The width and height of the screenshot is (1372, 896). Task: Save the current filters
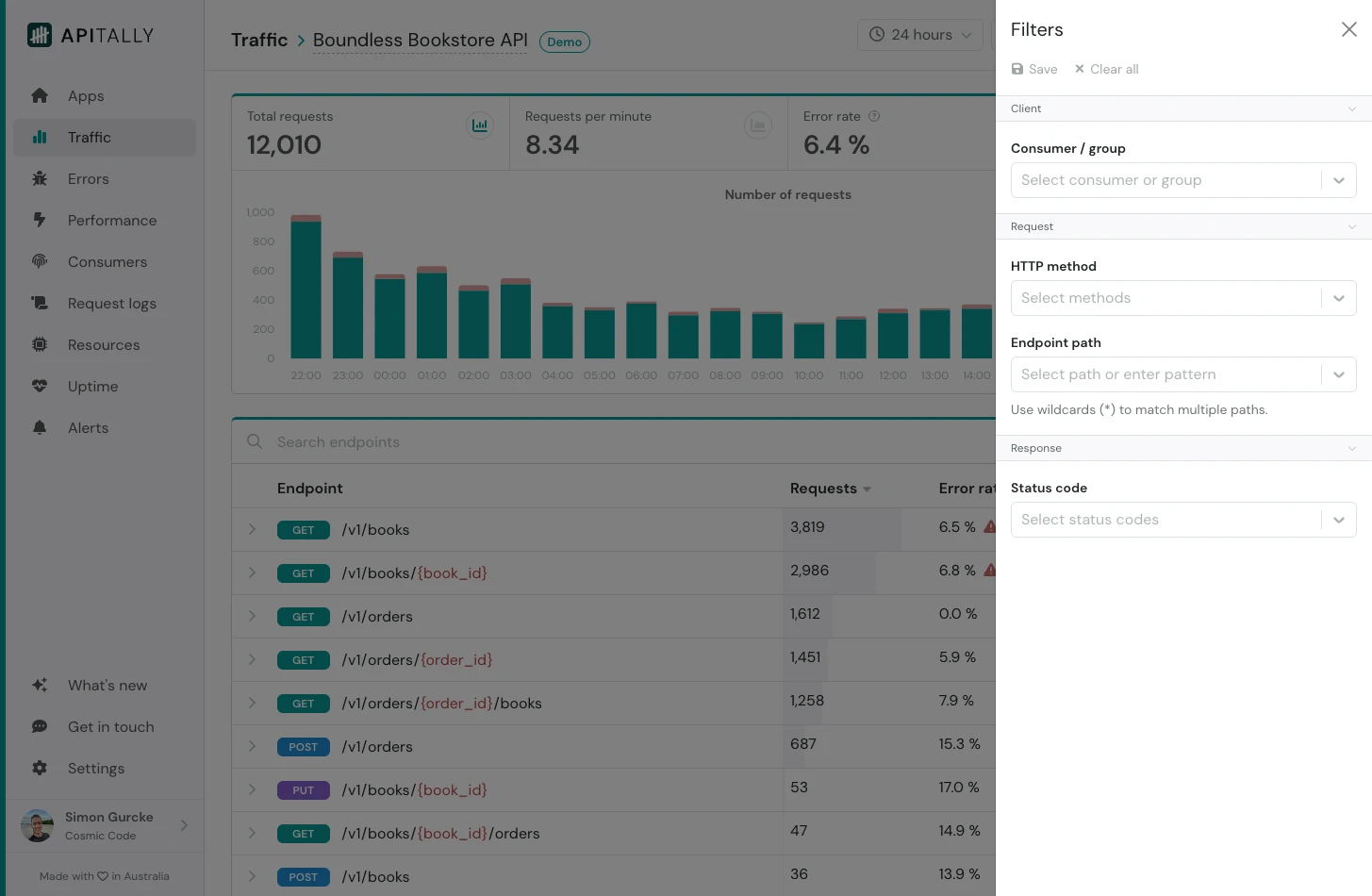(x=1033, y=69)
